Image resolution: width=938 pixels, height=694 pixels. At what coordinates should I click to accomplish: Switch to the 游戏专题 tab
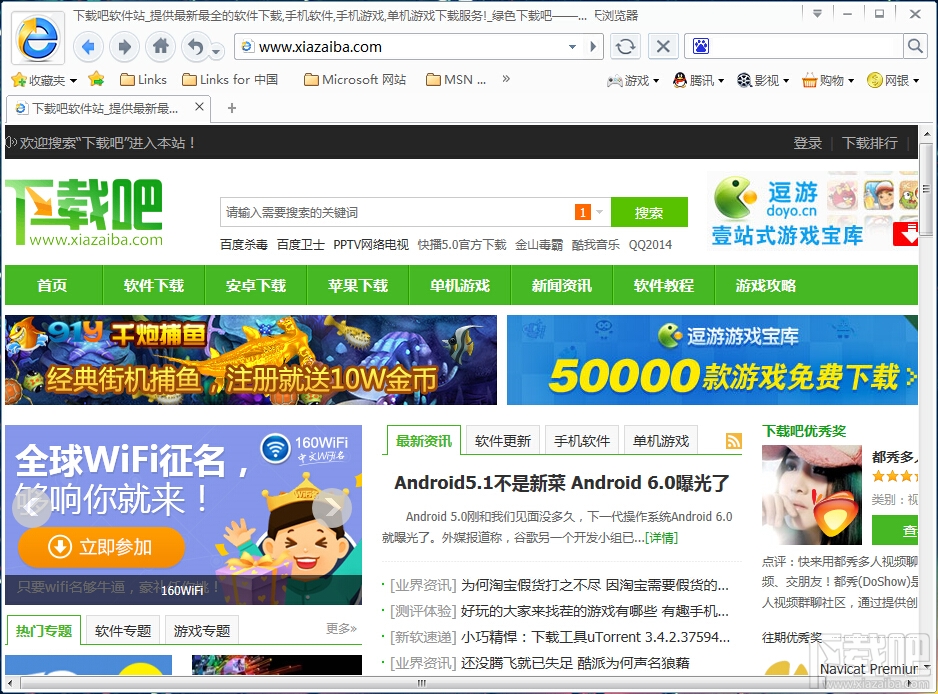[202, 631]
